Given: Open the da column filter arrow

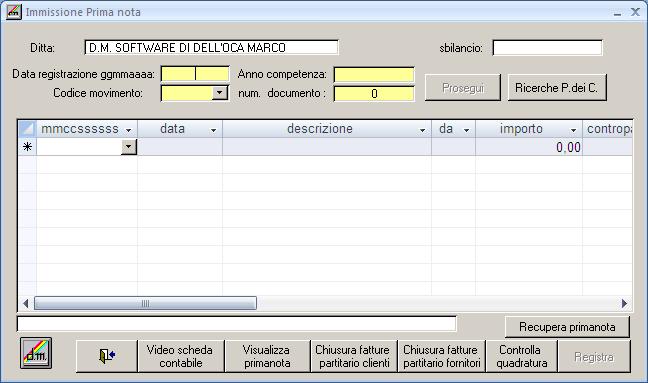Looking at the screenshot, I should point(466,130).
